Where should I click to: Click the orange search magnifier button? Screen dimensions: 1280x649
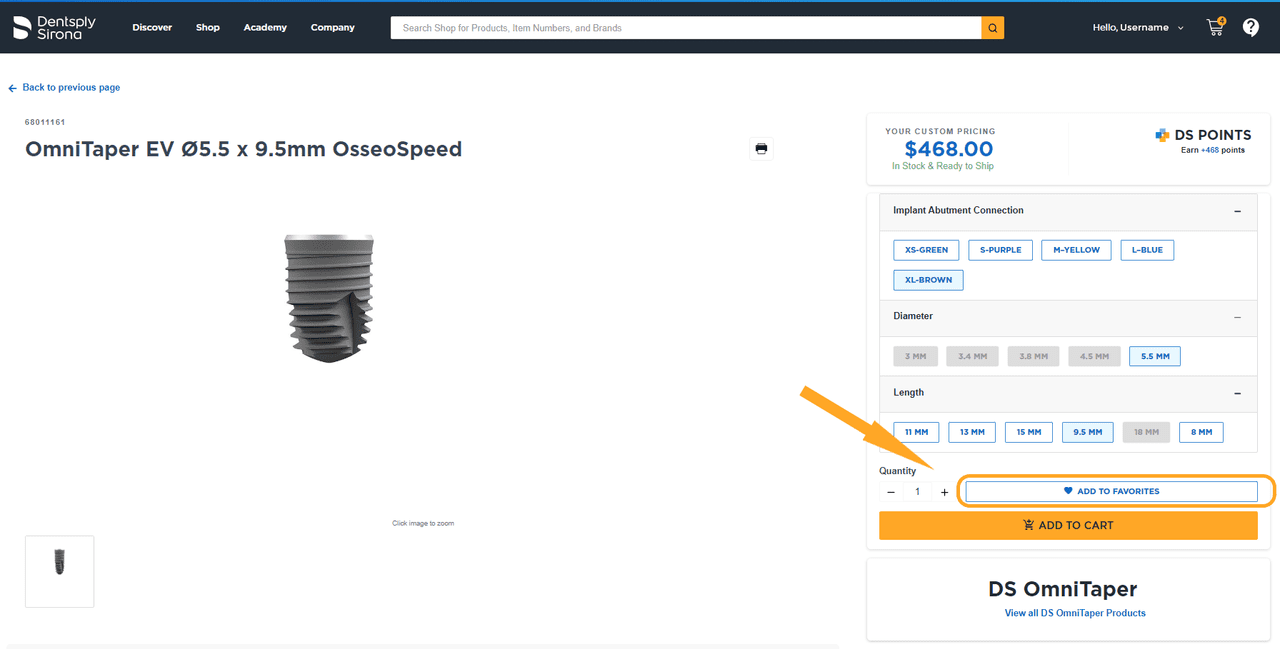(x=992, y=28)
